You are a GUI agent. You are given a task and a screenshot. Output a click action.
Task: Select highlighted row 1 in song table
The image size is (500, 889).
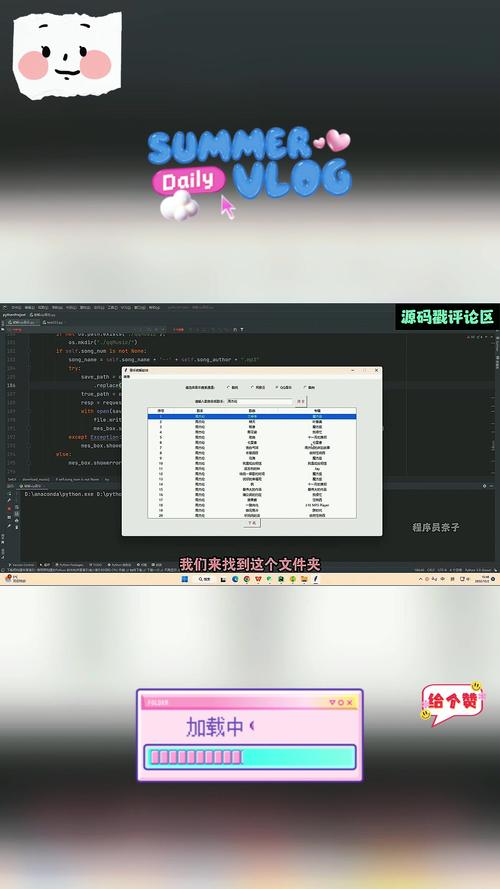(252, 417)
